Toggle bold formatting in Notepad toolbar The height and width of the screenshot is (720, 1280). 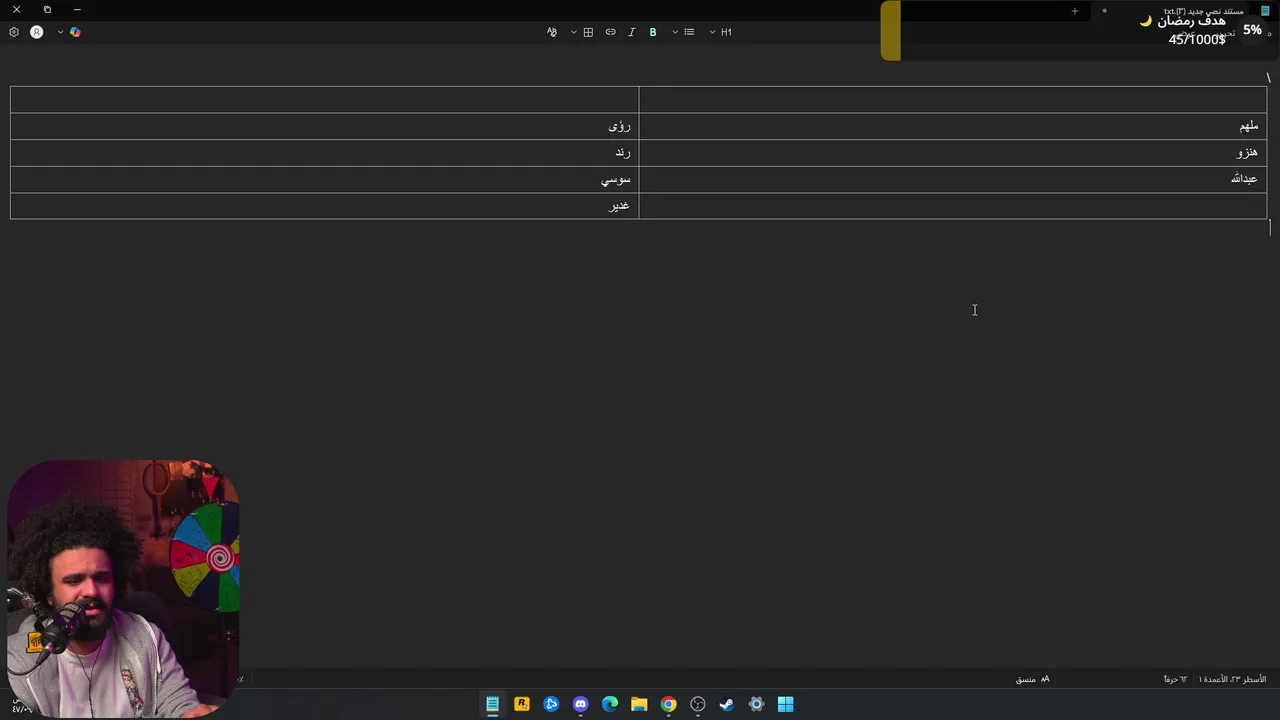[653, 32]
